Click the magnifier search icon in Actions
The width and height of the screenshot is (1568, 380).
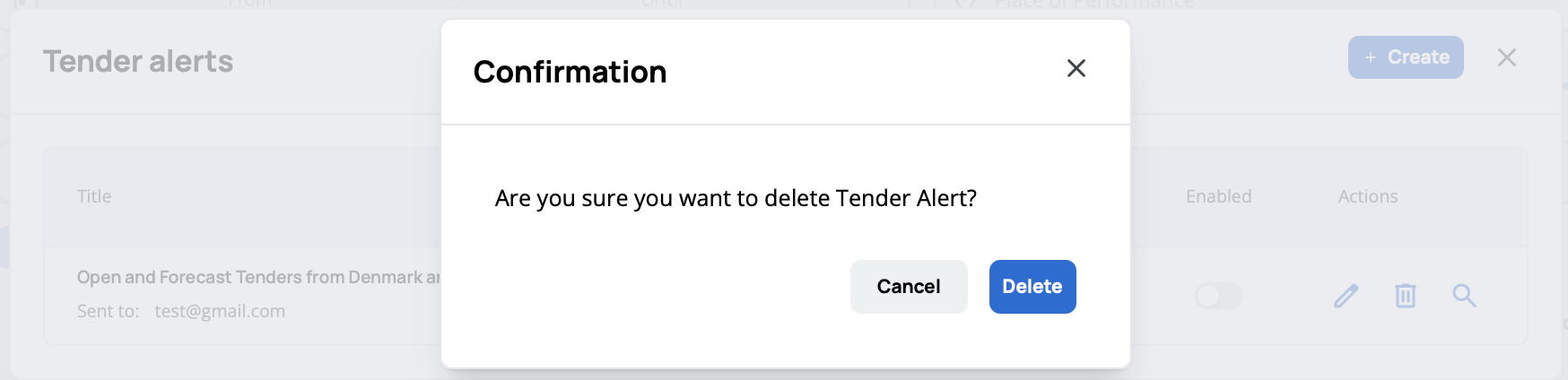point(1464,296)
